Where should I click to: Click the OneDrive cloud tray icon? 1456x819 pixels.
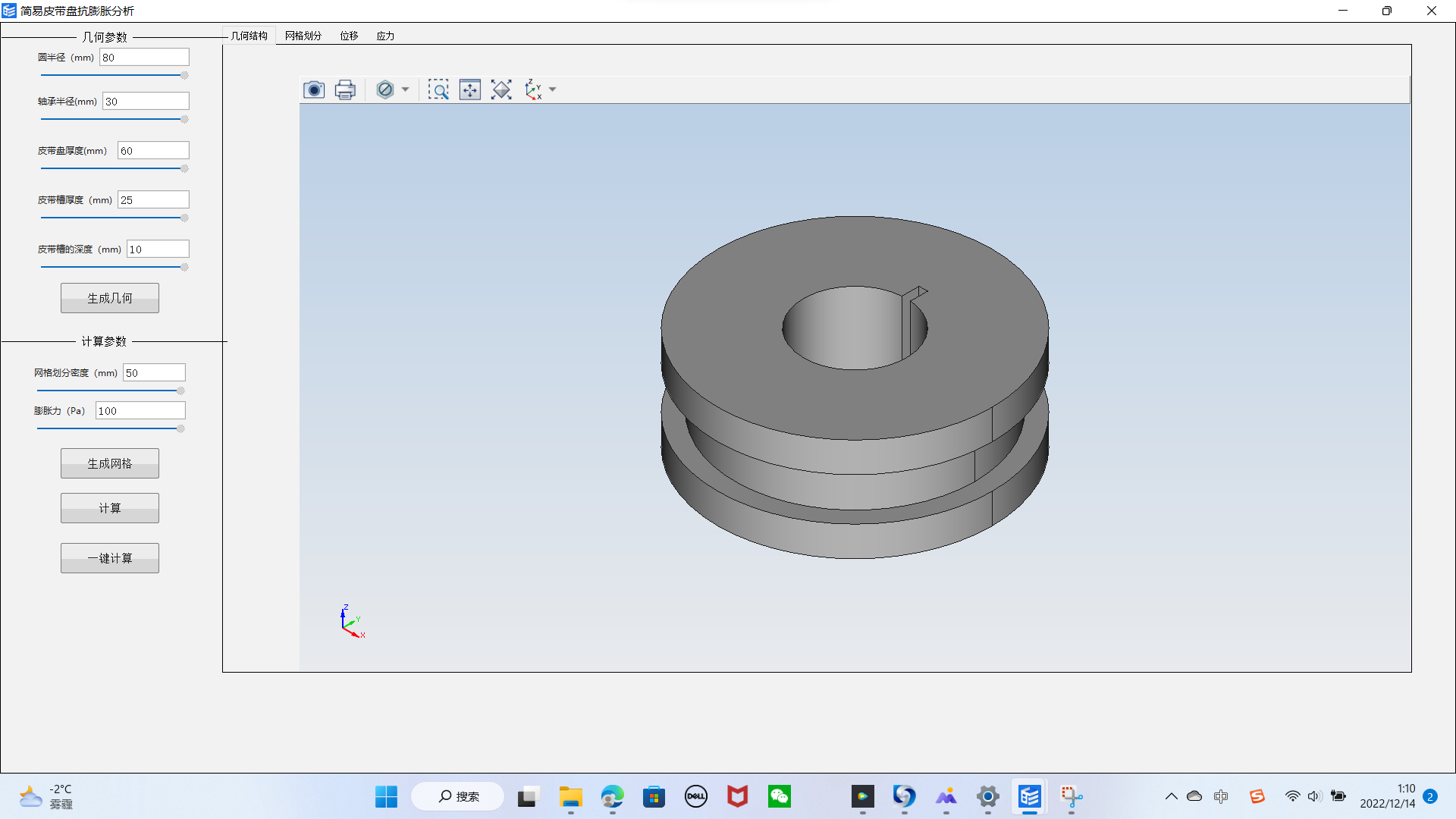point(1194,796)
